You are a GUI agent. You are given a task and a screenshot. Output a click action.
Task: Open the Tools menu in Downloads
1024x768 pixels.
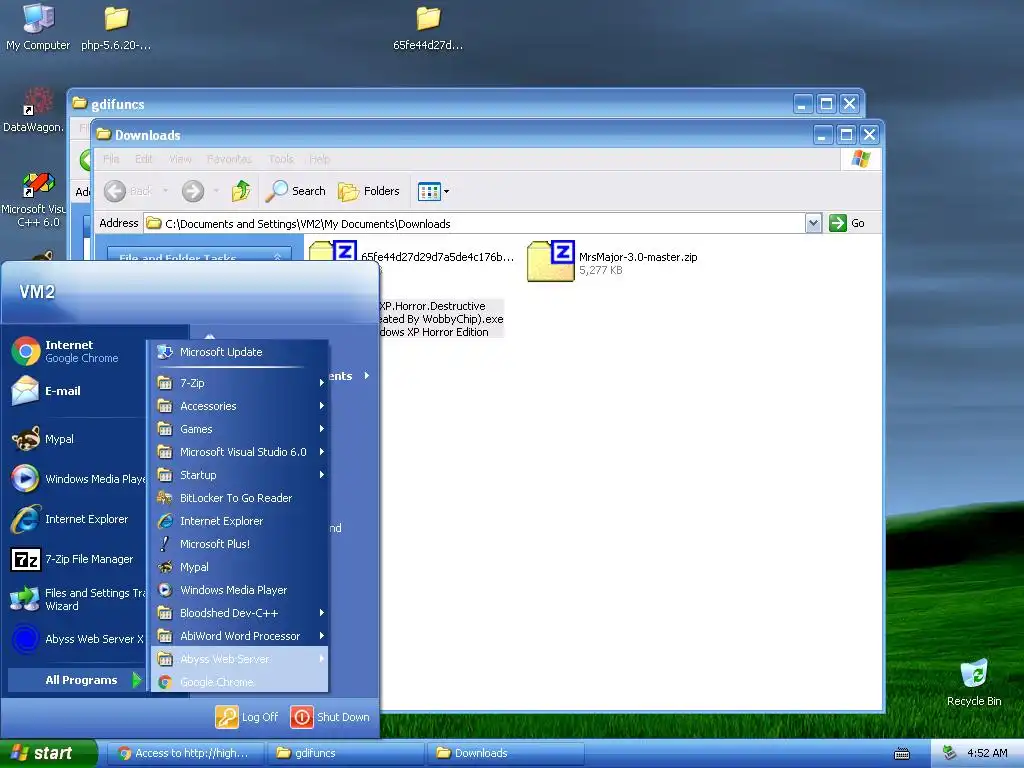coord(281,159)
